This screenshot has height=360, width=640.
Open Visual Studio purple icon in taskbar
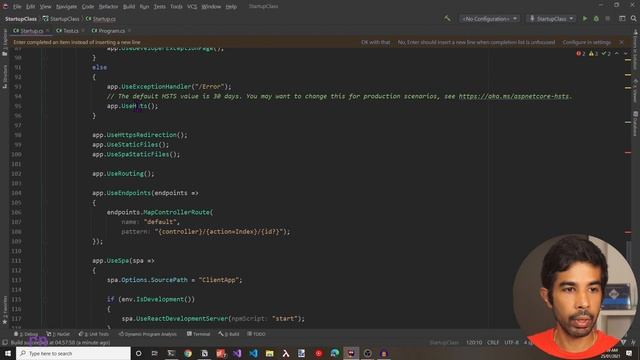coord(237,353)
